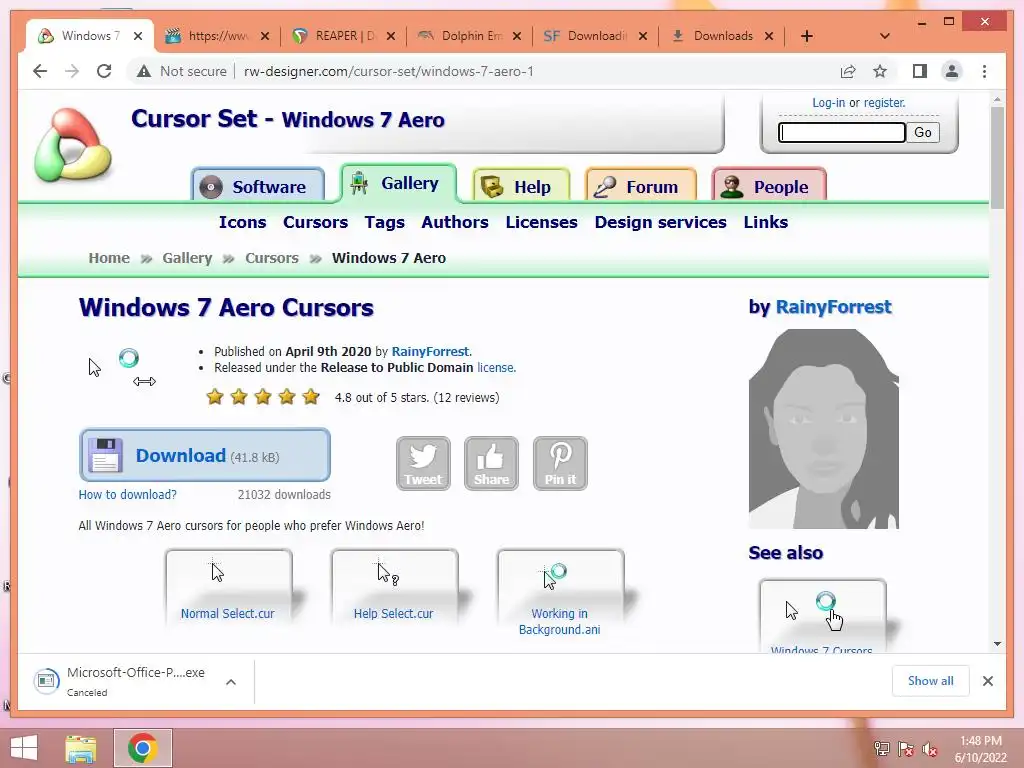1024x768 pixels.
Task: Go to Icons in the submenu
Action: click(242, 222)
